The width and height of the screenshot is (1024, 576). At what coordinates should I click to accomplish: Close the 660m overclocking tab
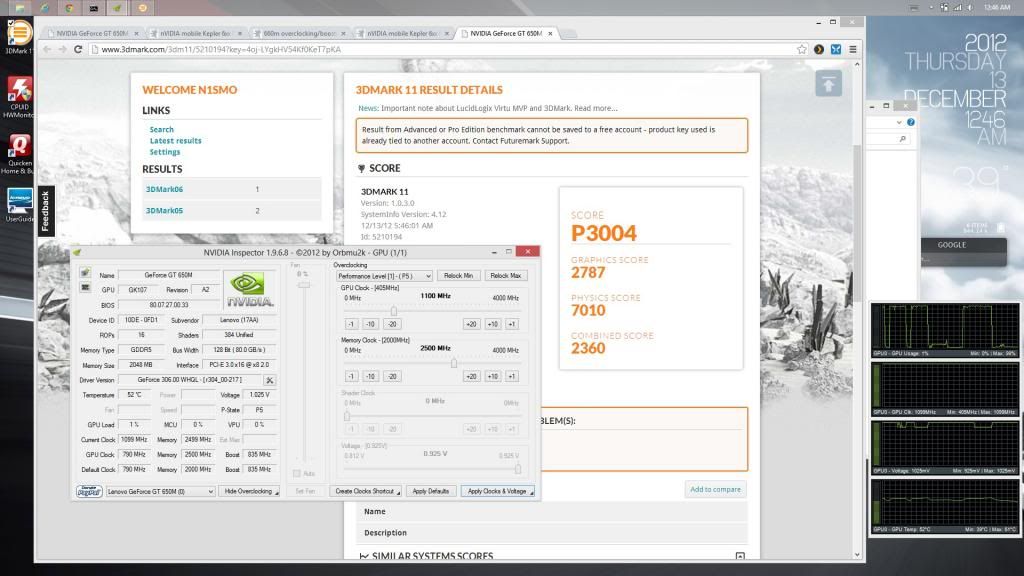(343, 33)
